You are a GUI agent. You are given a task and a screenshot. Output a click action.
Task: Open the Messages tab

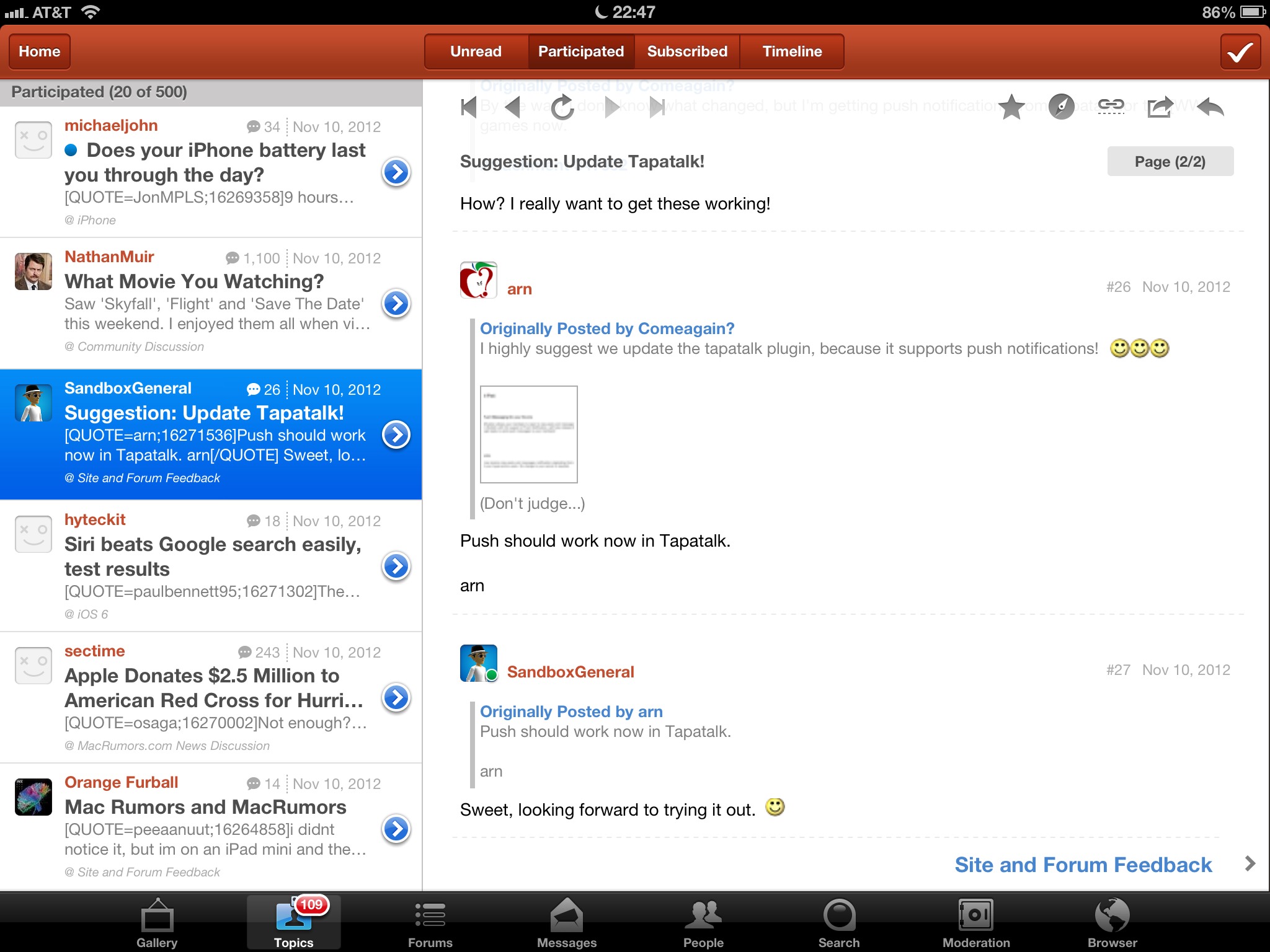[x=566, y=922]
